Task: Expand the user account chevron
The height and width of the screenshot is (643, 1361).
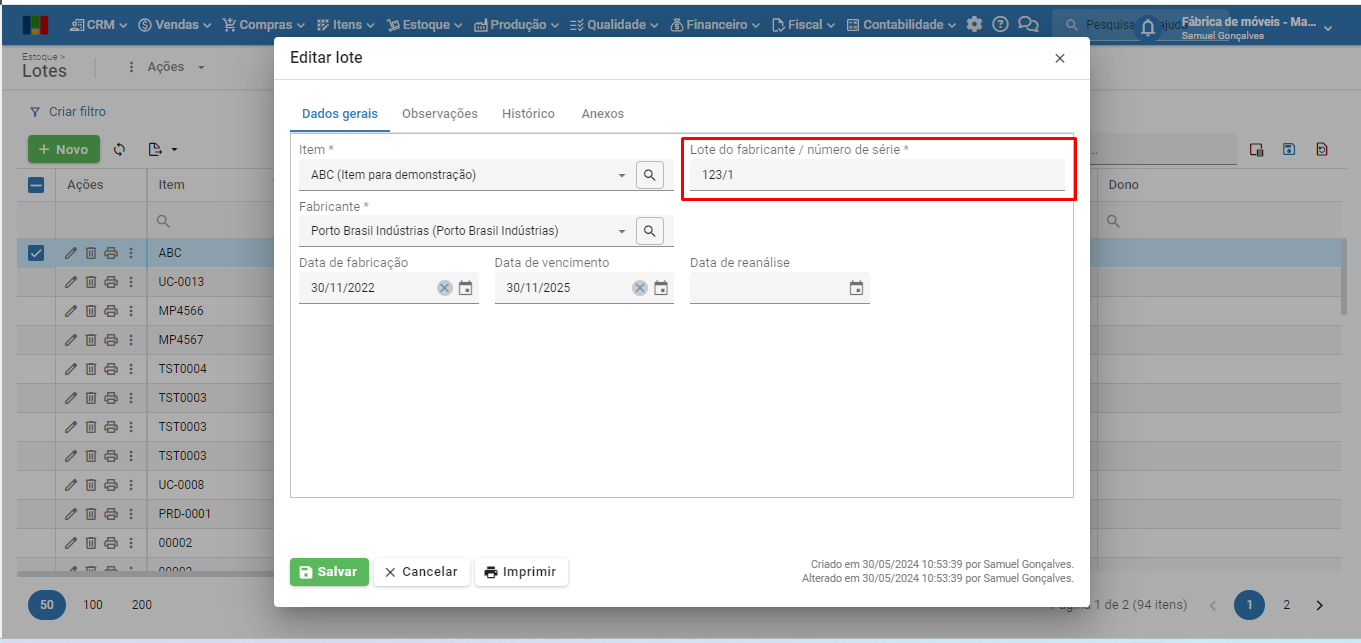Action: point(1328,28)
